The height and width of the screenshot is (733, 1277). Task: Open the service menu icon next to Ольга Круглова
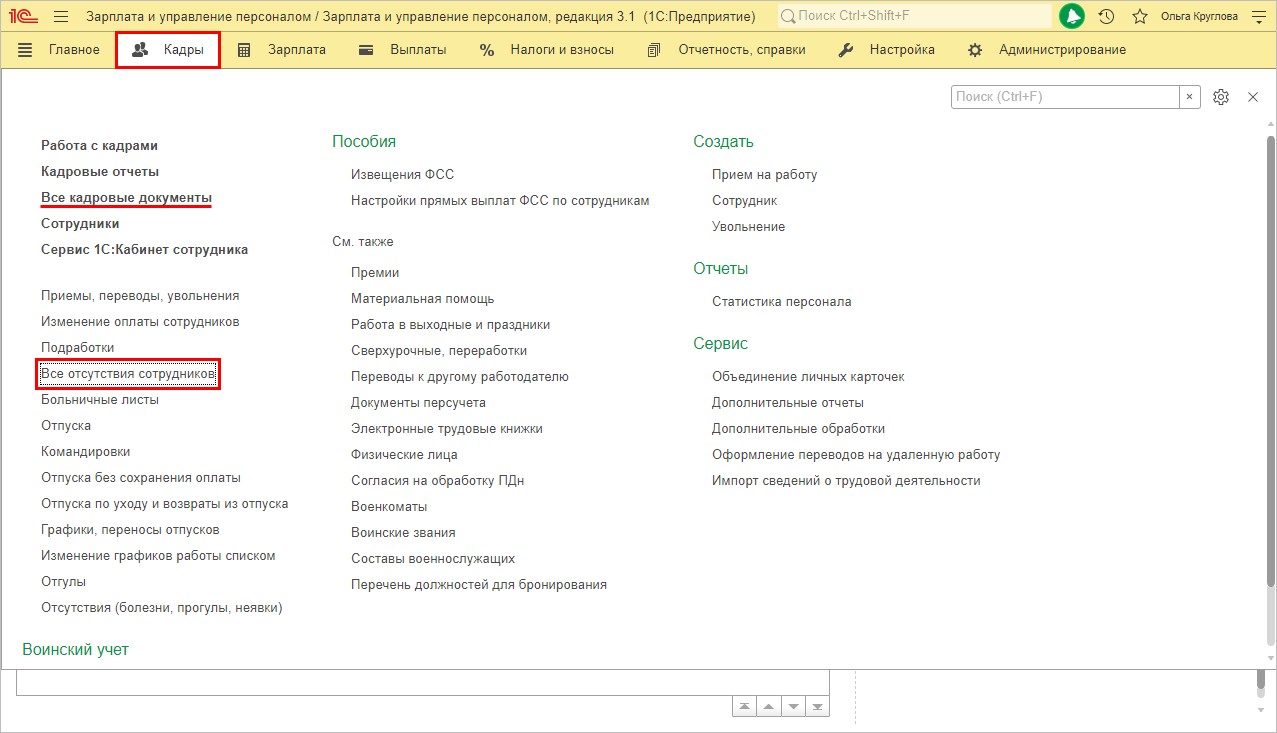click(x=1258, y=17)
